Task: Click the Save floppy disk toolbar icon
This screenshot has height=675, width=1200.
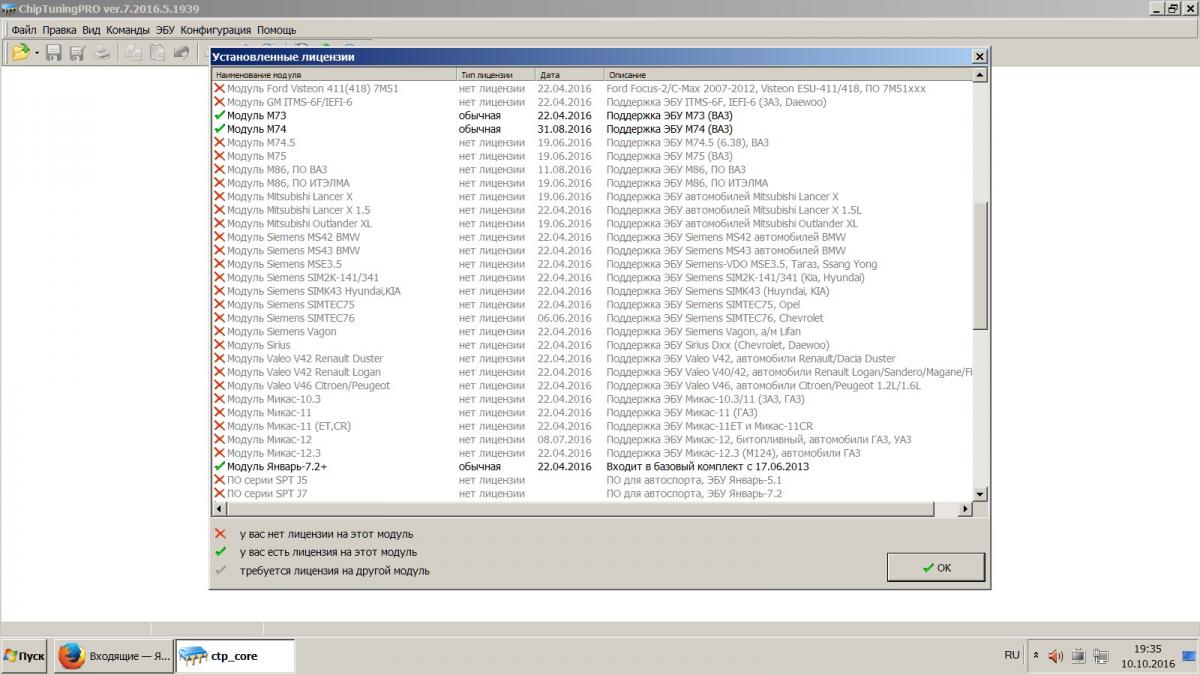Action: point(54,52)
